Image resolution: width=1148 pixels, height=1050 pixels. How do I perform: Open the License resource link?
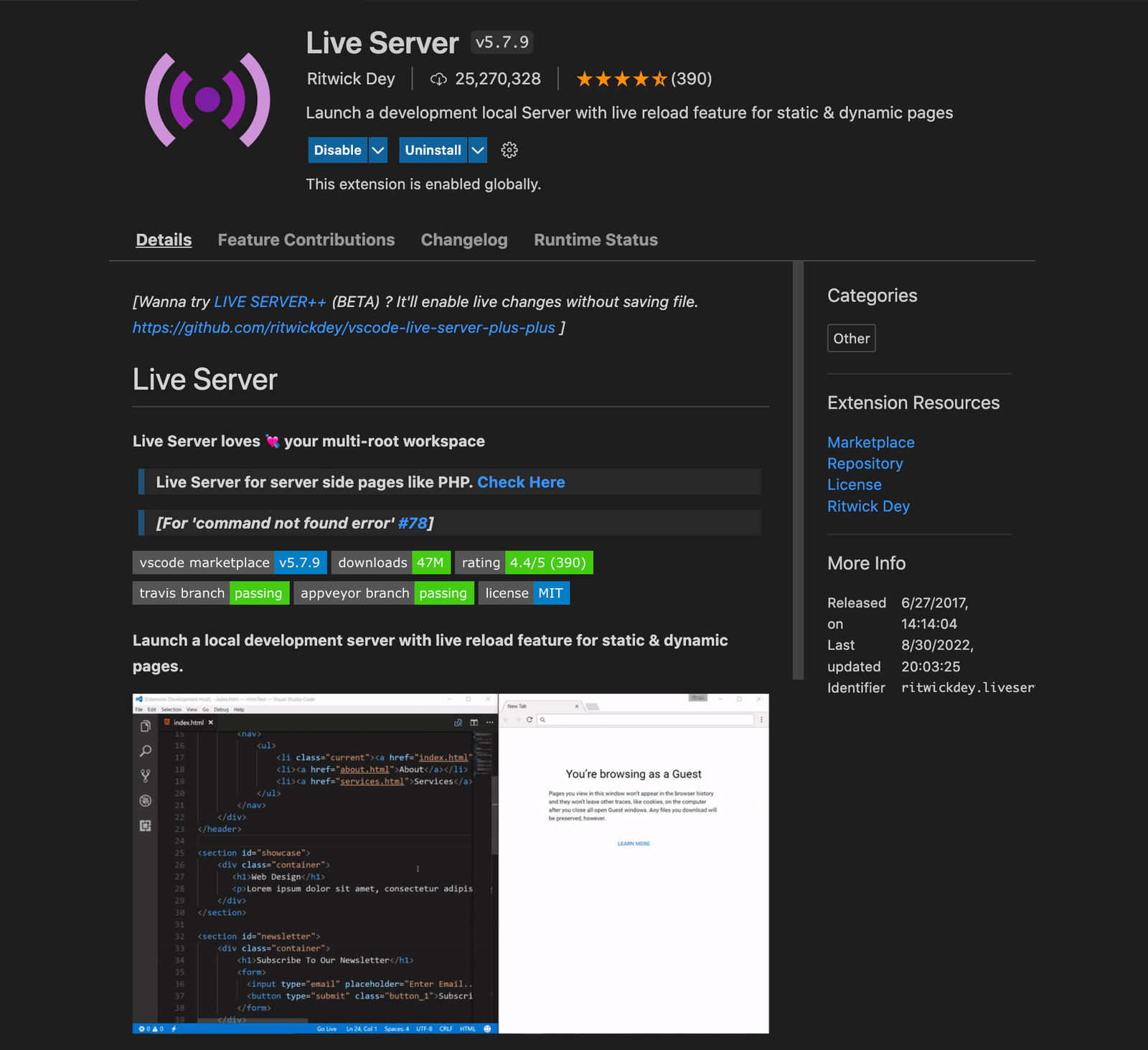pos(855,485)
